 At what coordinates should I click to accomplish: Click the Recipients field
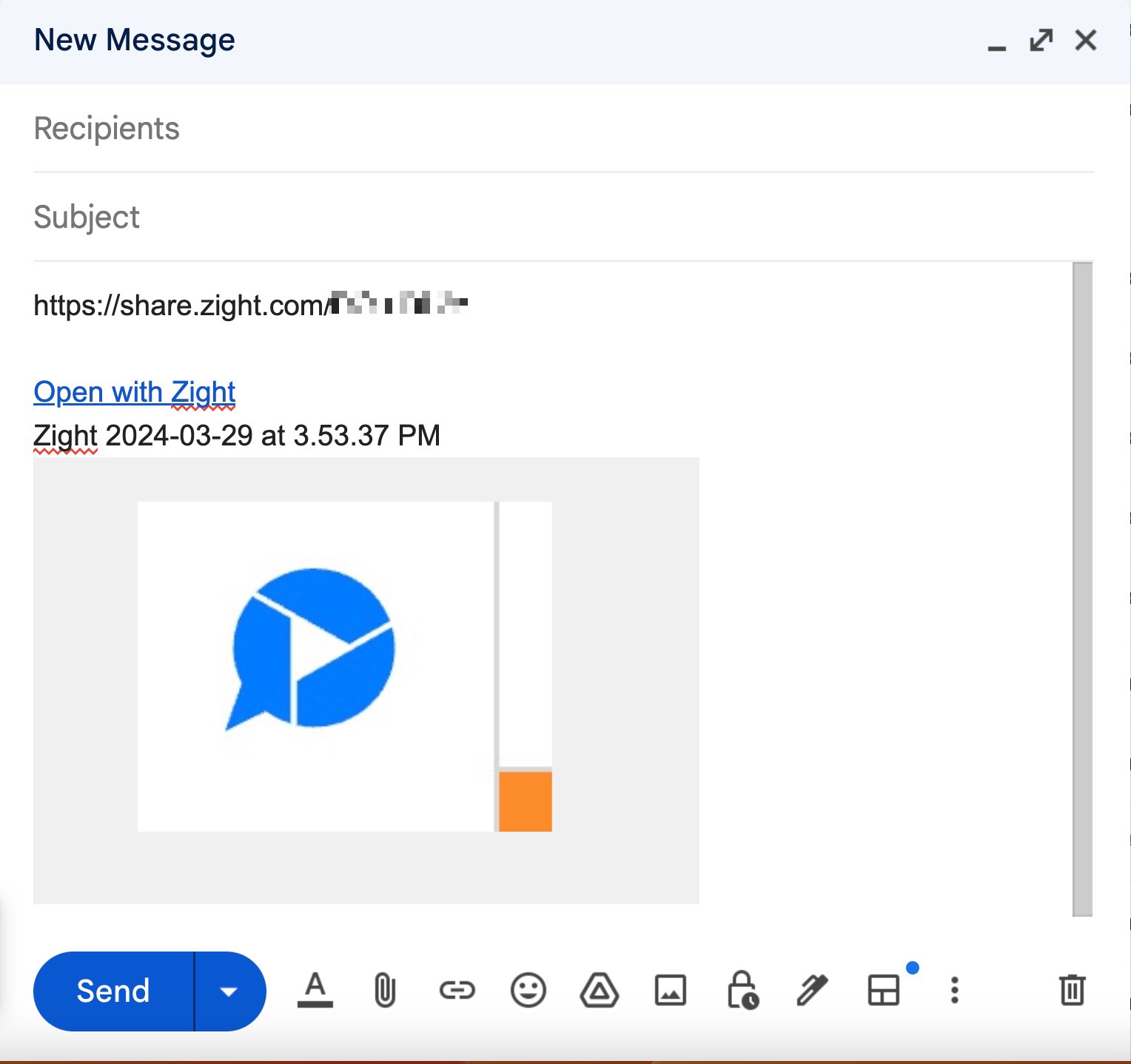[563, 129]
